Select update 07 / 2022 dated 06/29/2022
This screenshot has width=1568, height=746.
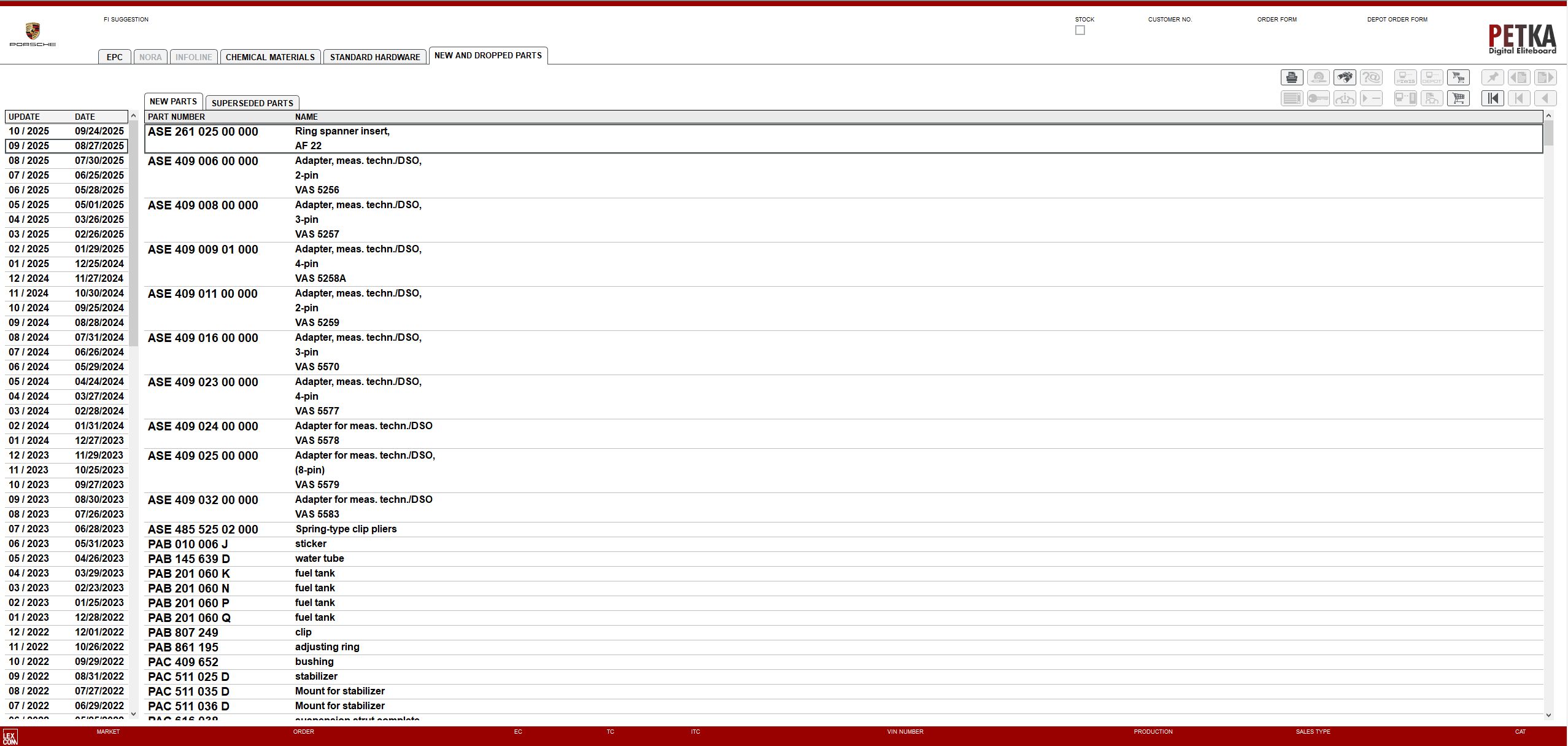tap(66, 705)
